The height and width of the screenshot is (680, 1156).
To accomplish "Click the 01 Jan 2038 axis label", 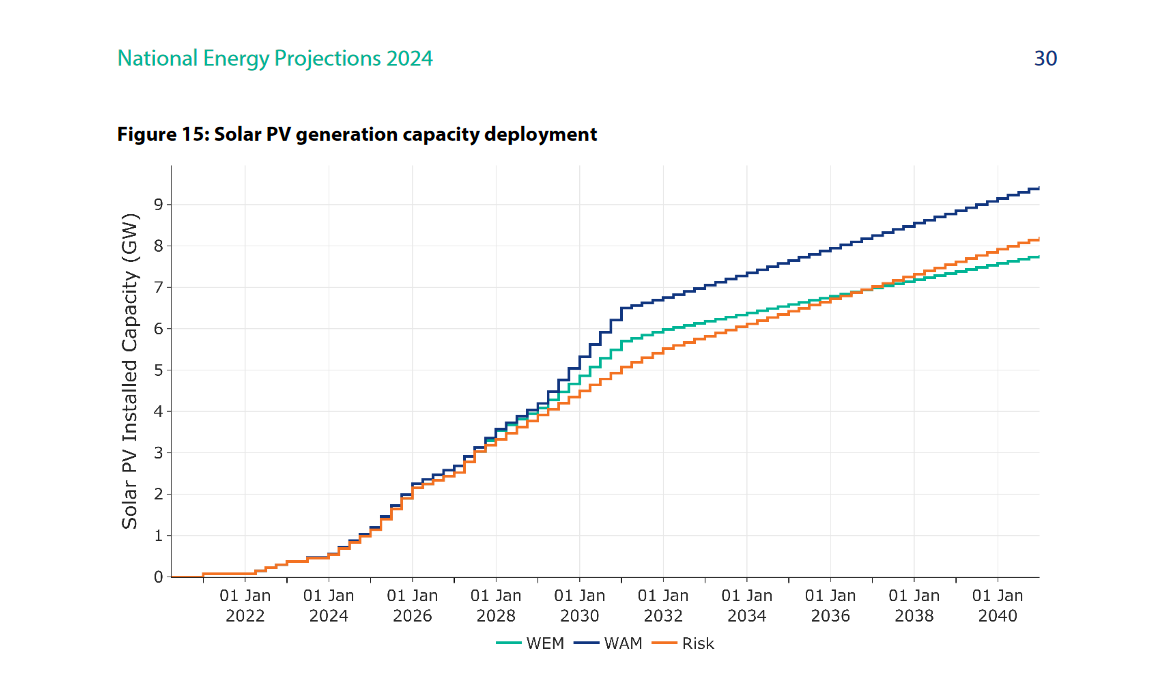I will pyautogui.click(x=914, y=606).
